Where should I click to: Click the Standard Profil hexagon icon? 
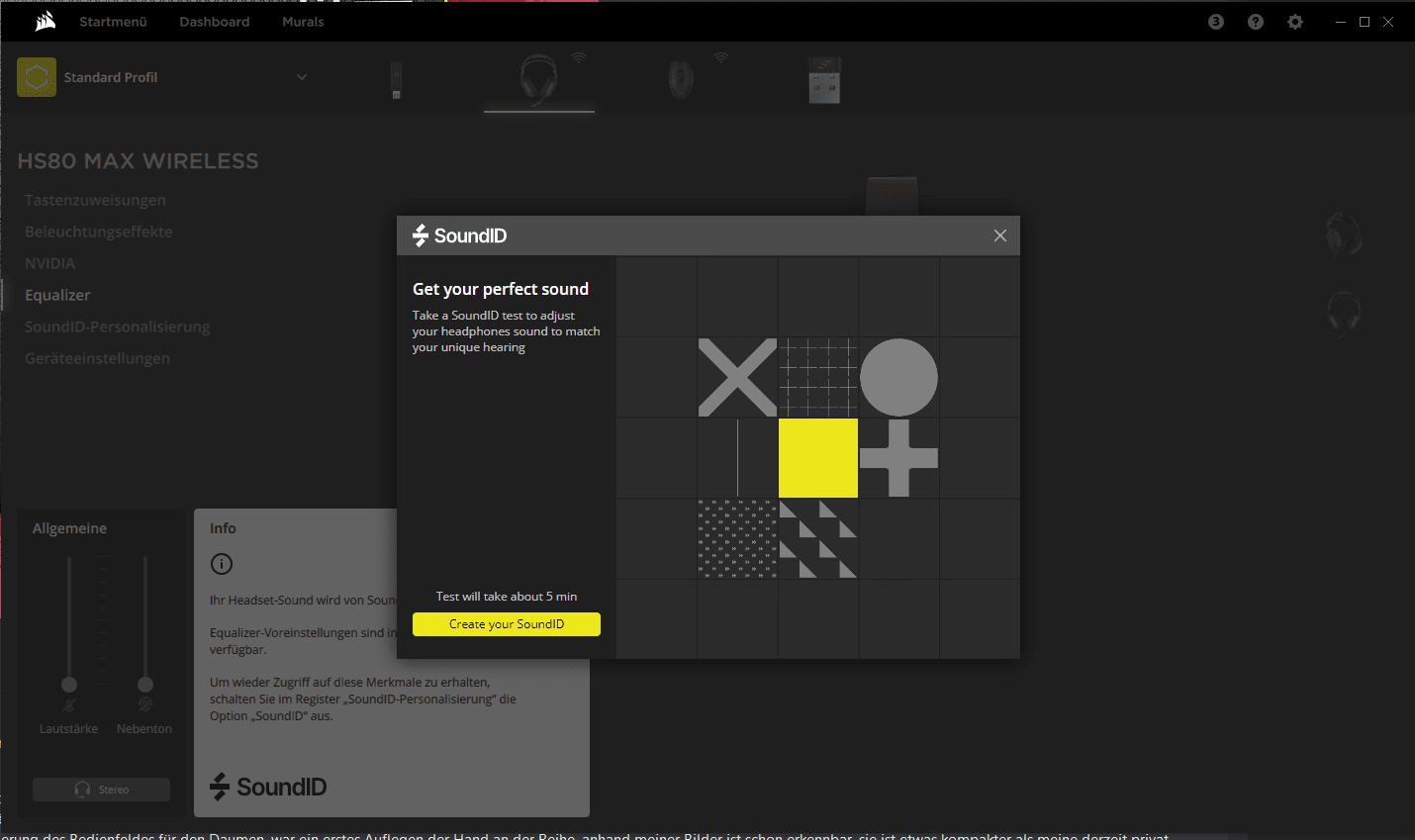(x=37, y=77)
